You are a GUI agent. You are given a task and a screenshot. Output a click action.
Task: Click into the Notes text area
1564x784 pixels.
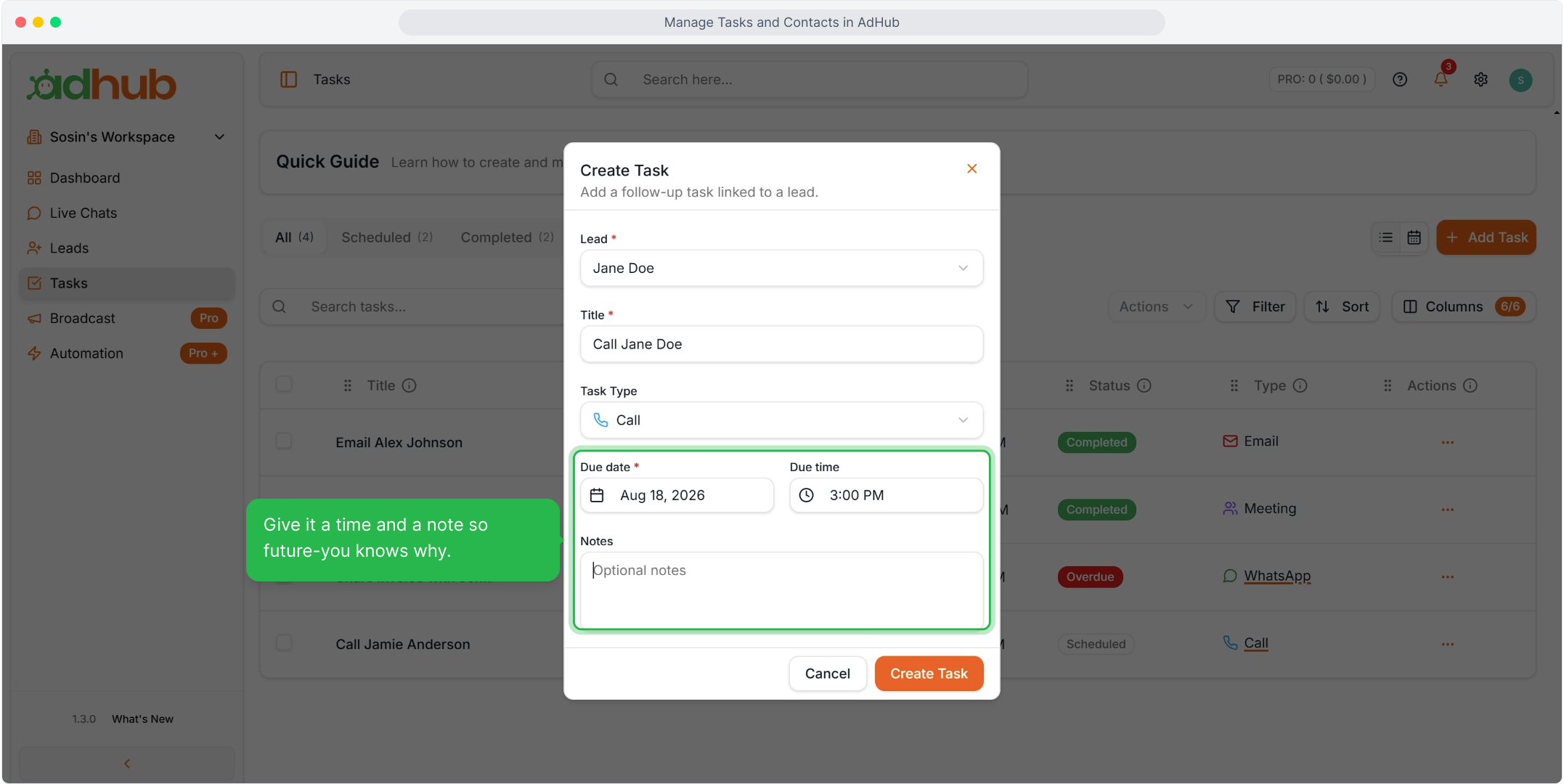tap(781, 590)
